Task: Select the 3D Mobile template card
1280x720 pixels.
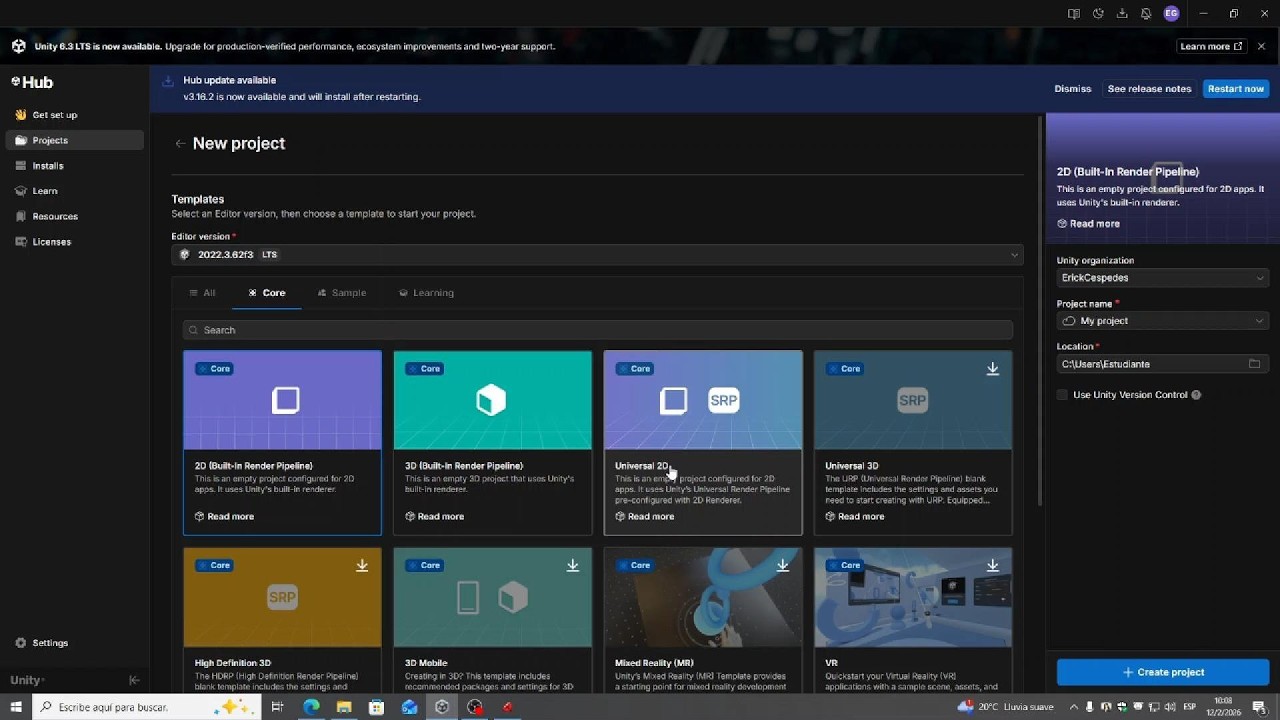Action: pyautogui.click(x=492, y=620)
